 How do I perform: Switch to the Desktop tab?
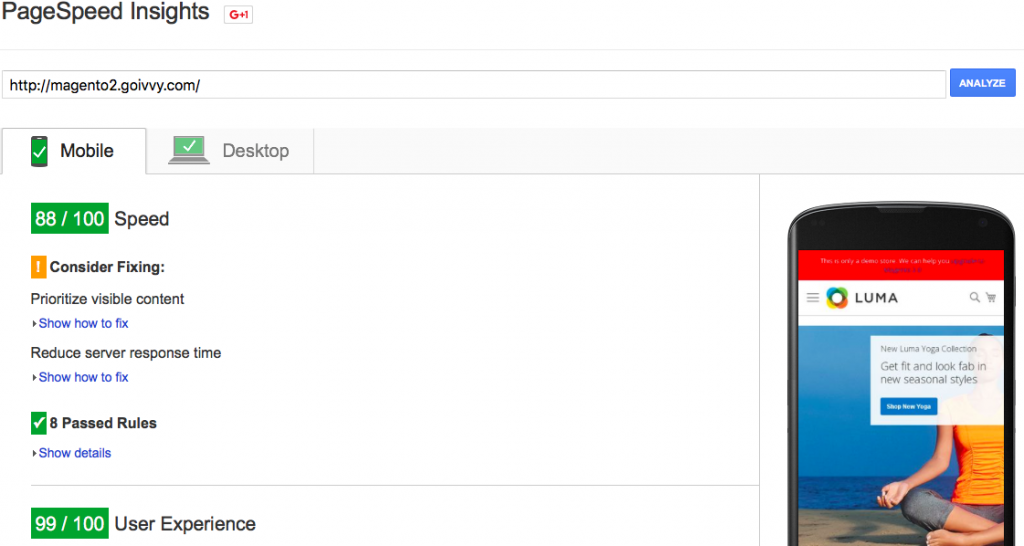(230, 151)
